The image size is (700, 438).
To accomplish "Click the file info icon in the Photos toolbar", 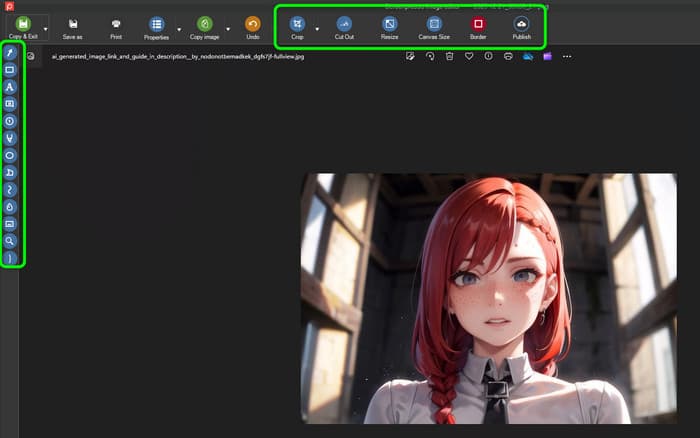I will [489, 56].
